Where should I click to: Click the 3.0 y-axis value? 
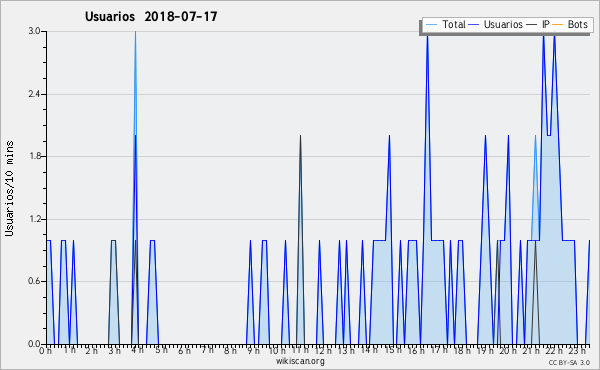point(34,31)
